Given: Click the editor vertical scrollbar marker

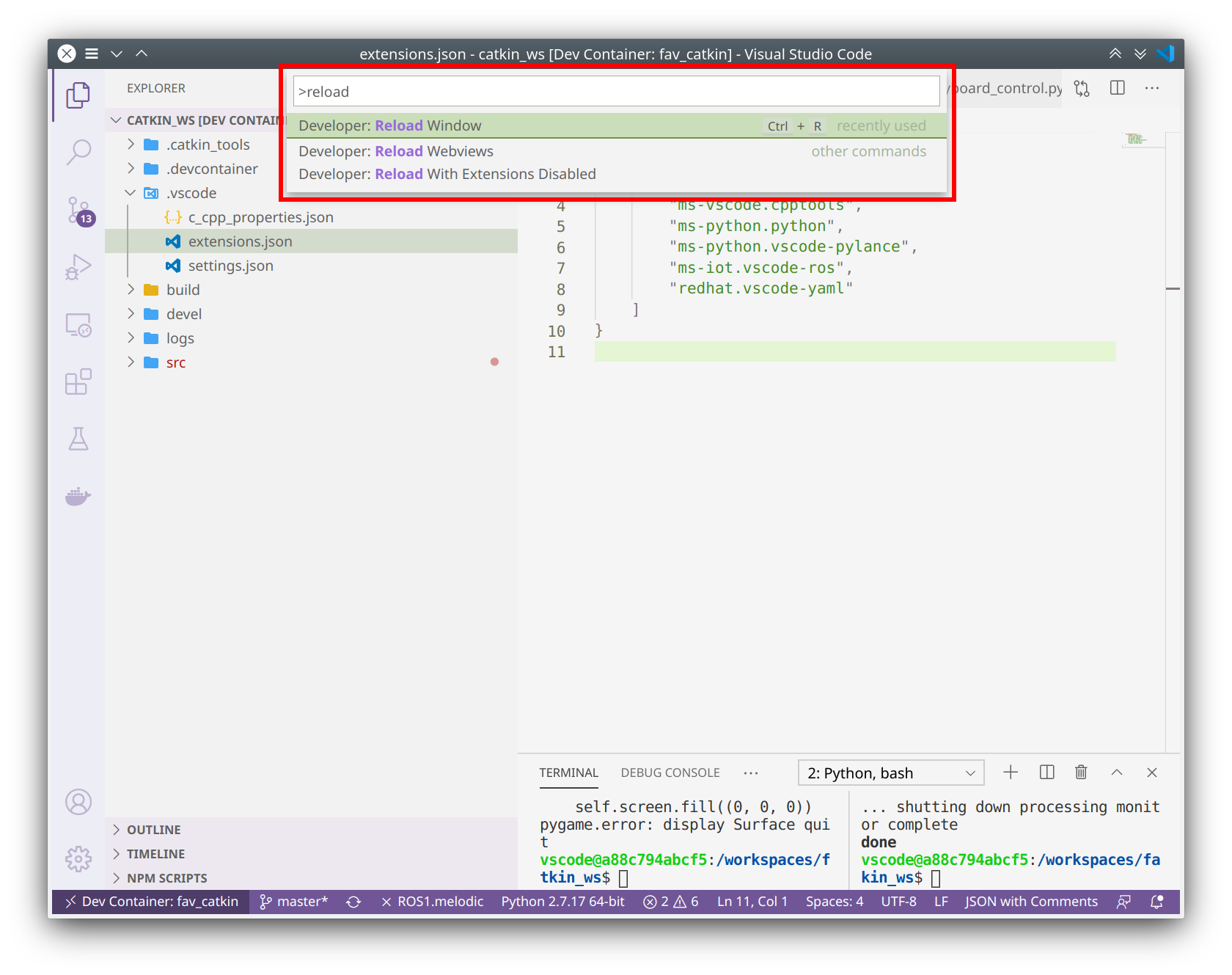Looking at the screenshot, I should click(1173, 289).
